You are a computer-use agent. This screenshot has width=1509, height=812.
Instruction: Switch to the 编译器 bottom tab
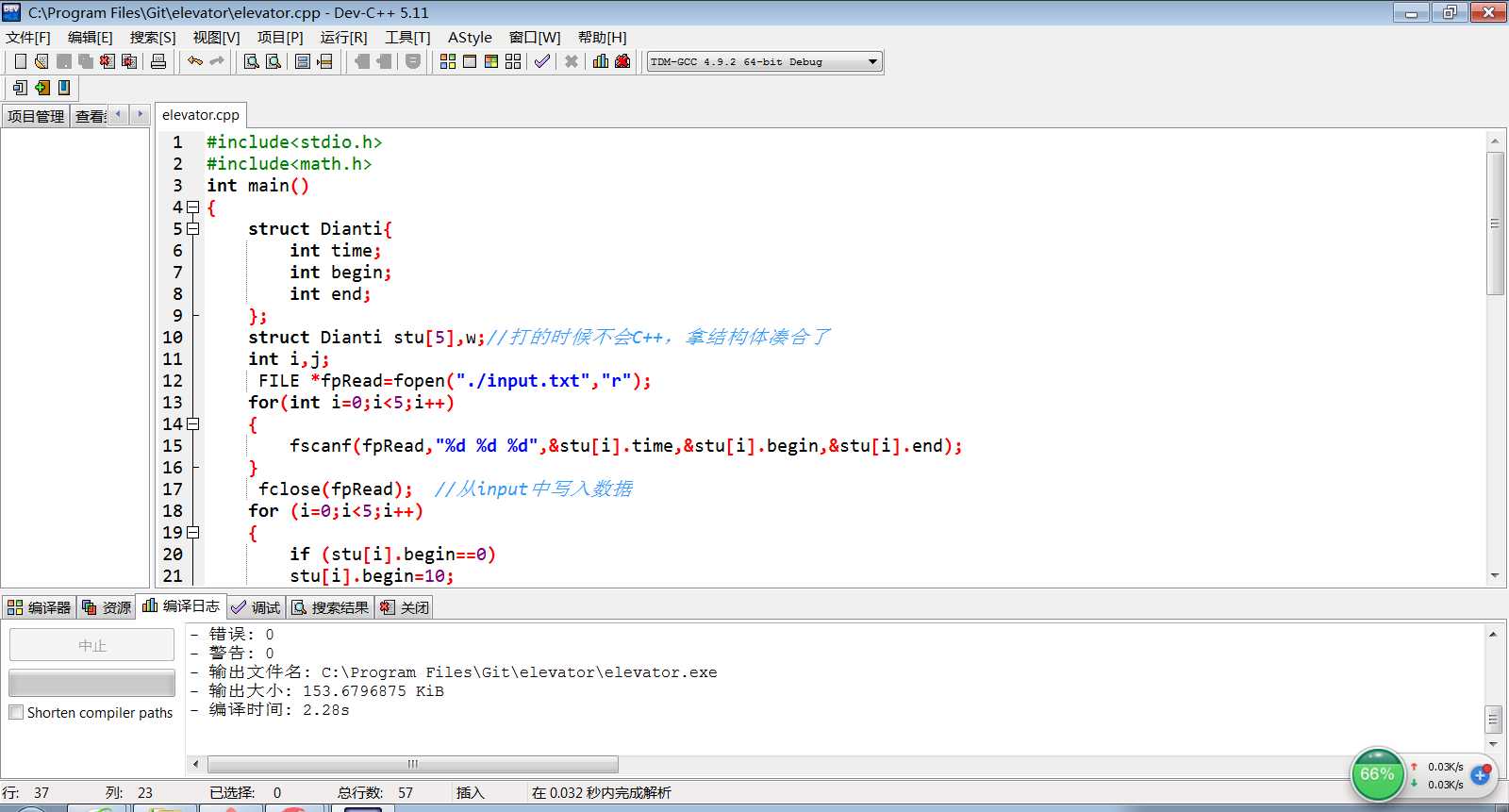tap(40, 607)
